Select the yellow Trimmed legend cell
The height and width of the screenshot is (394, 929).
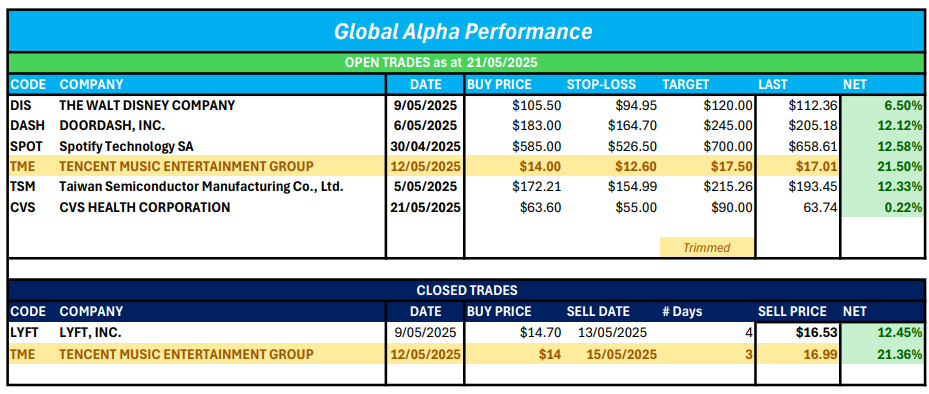pyautogui.click(x=707, y=247)
